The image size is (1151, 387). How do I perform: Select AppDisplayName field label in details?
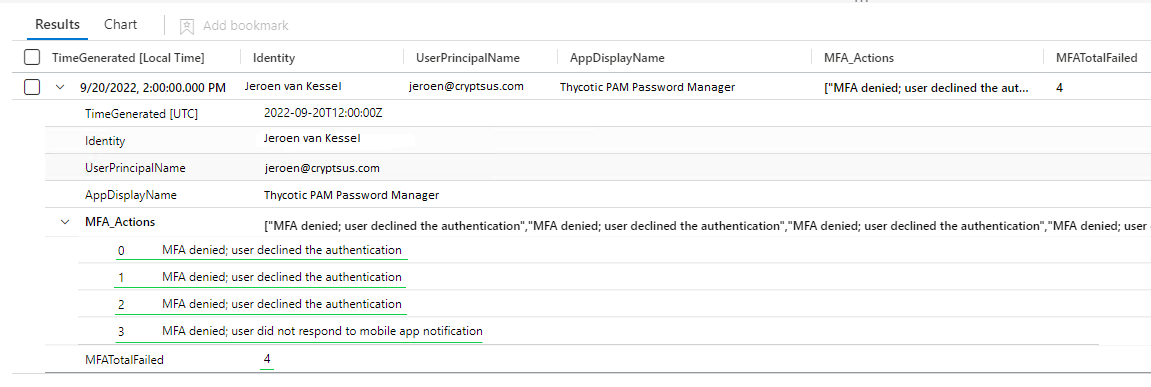click(131, 195)
